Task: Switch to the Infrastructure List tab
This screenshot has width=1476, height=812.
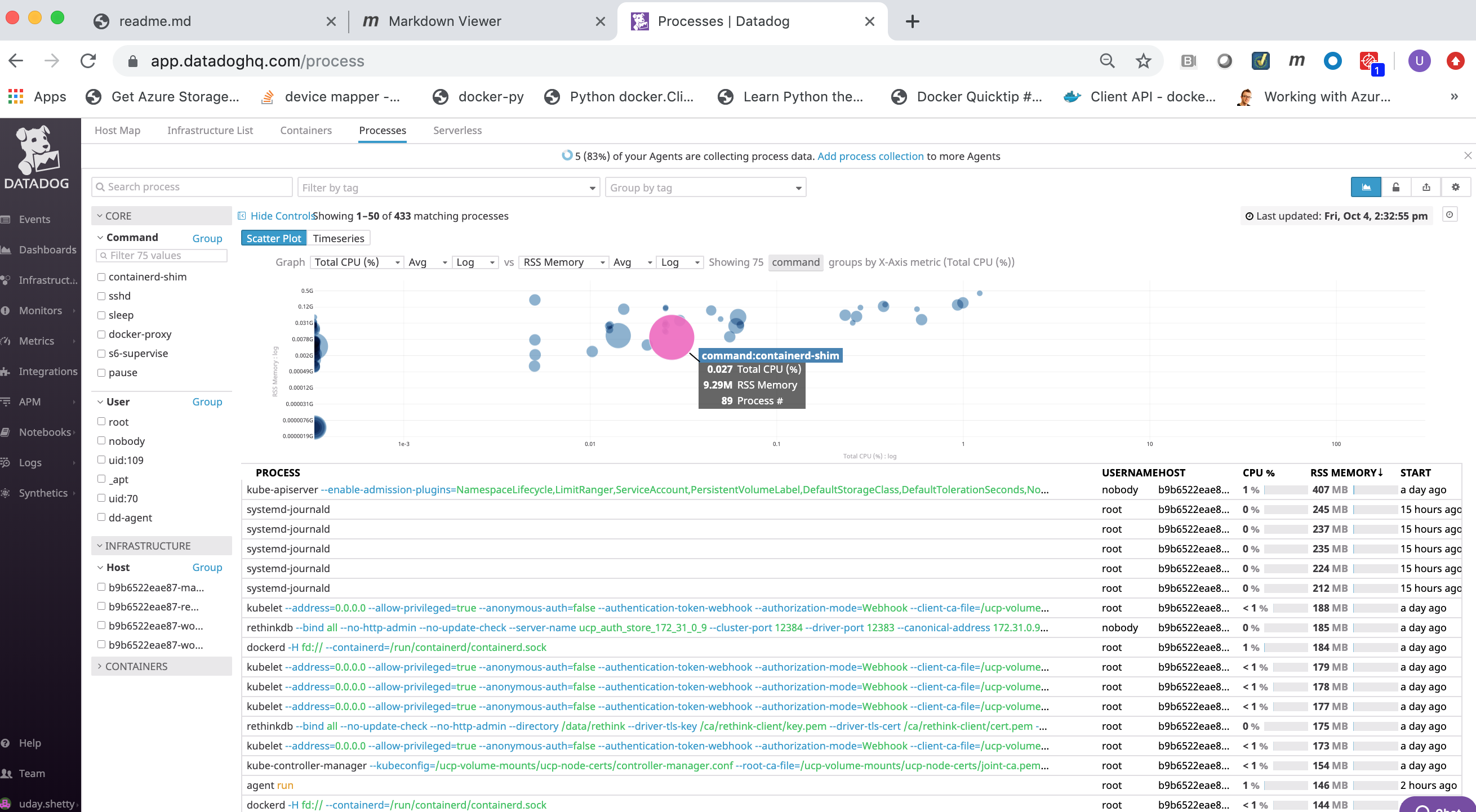Action: (x=210, y=131)
